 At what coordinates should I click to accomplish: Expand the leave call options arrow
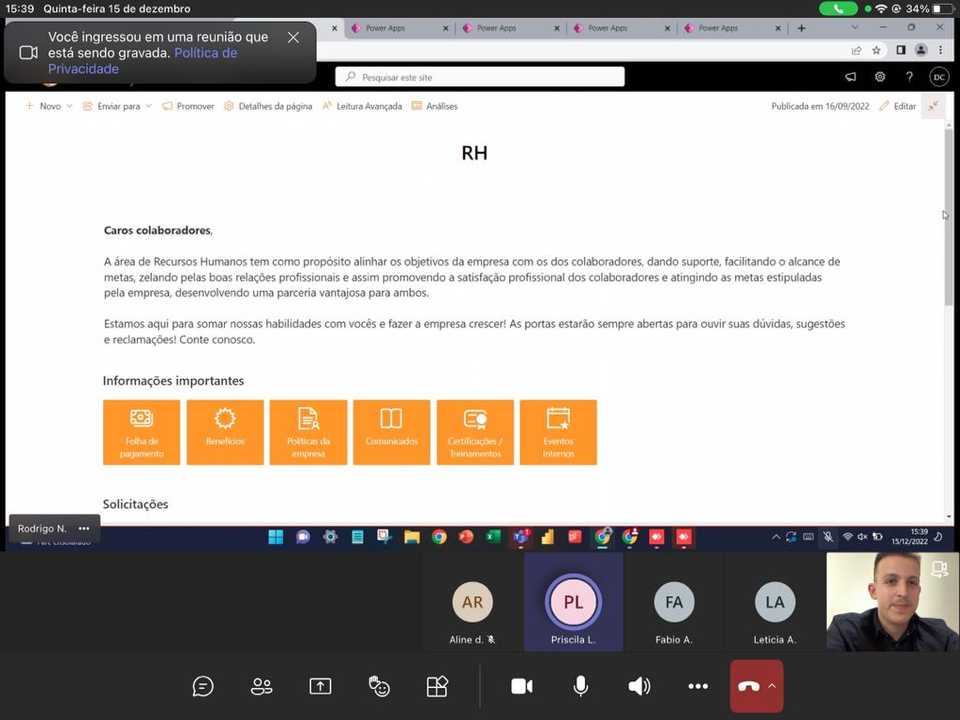(x=772, y=686)
